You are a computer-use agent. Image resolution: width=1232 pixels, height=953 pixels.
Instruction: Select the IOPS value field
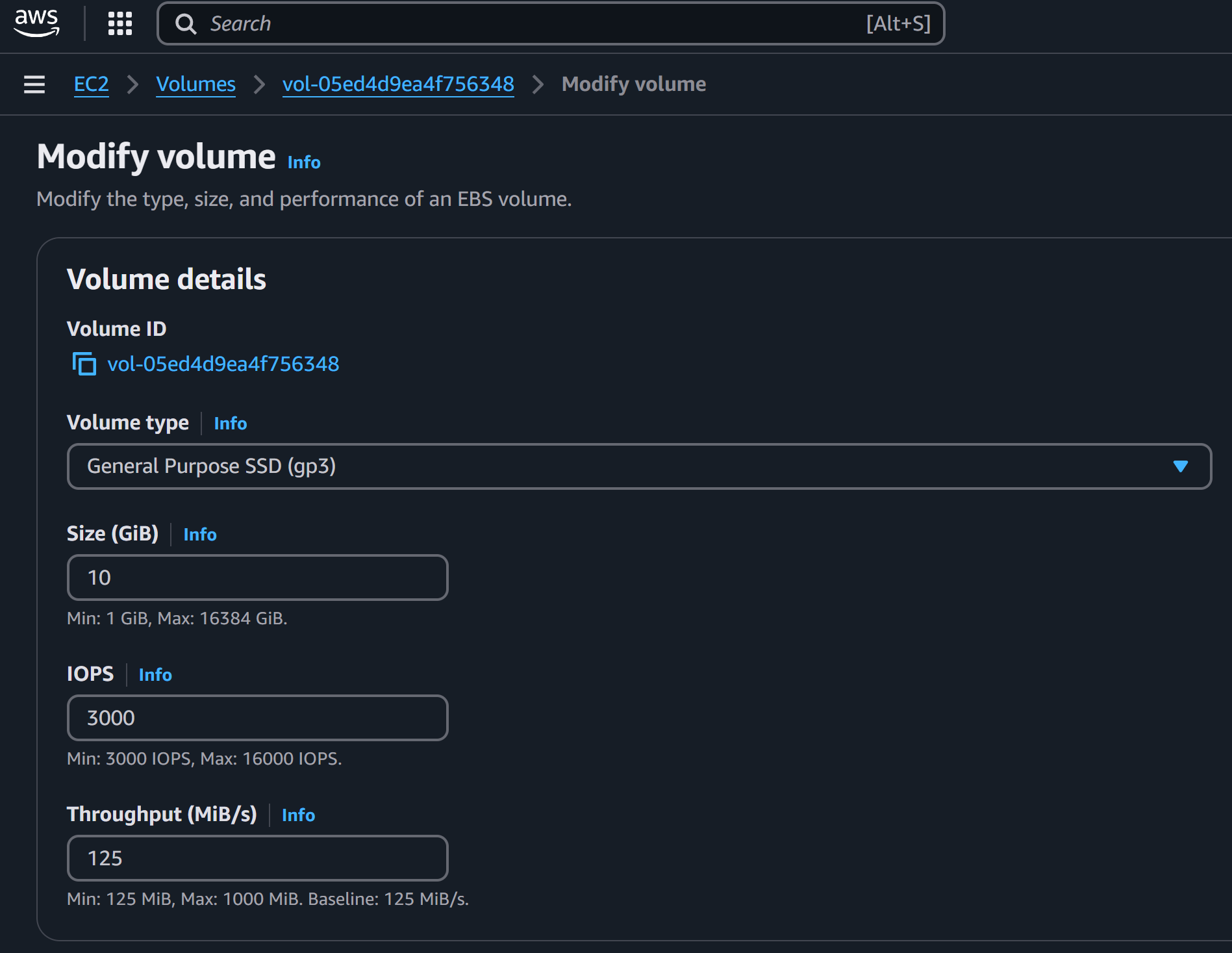tap(257, 717)
